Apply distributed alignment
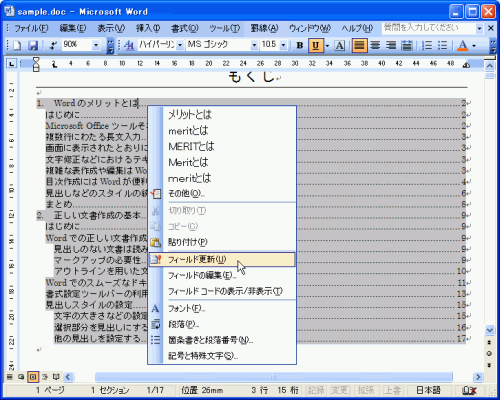 407,45
